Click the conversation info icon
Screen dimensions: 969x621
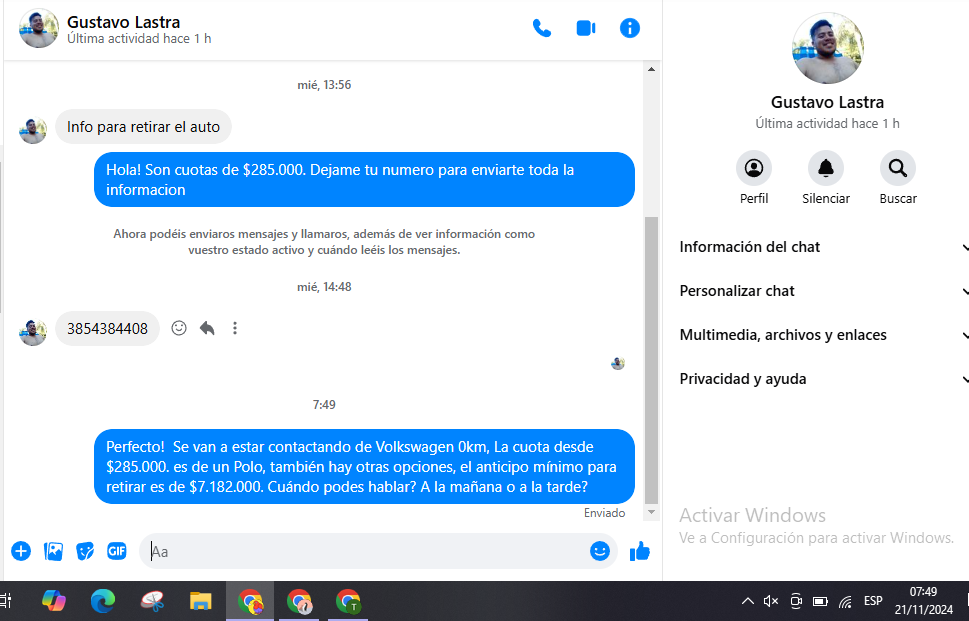[630, 28]
